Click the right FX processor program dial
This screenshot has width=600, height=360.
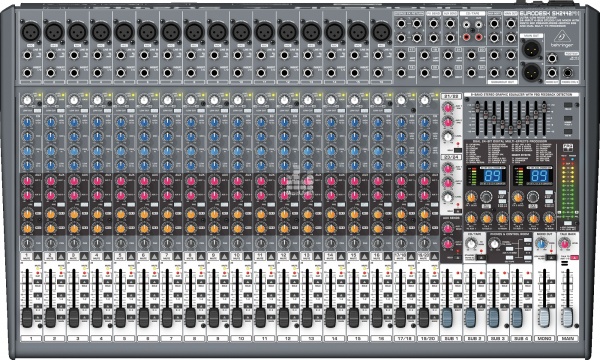point(533,197)
